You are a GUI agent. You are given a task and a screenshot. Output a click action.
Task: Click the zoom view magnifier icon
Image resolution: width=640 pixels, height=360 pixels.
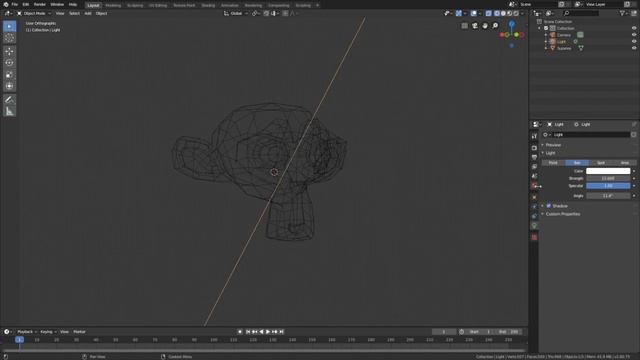click(x=495, y=26)
